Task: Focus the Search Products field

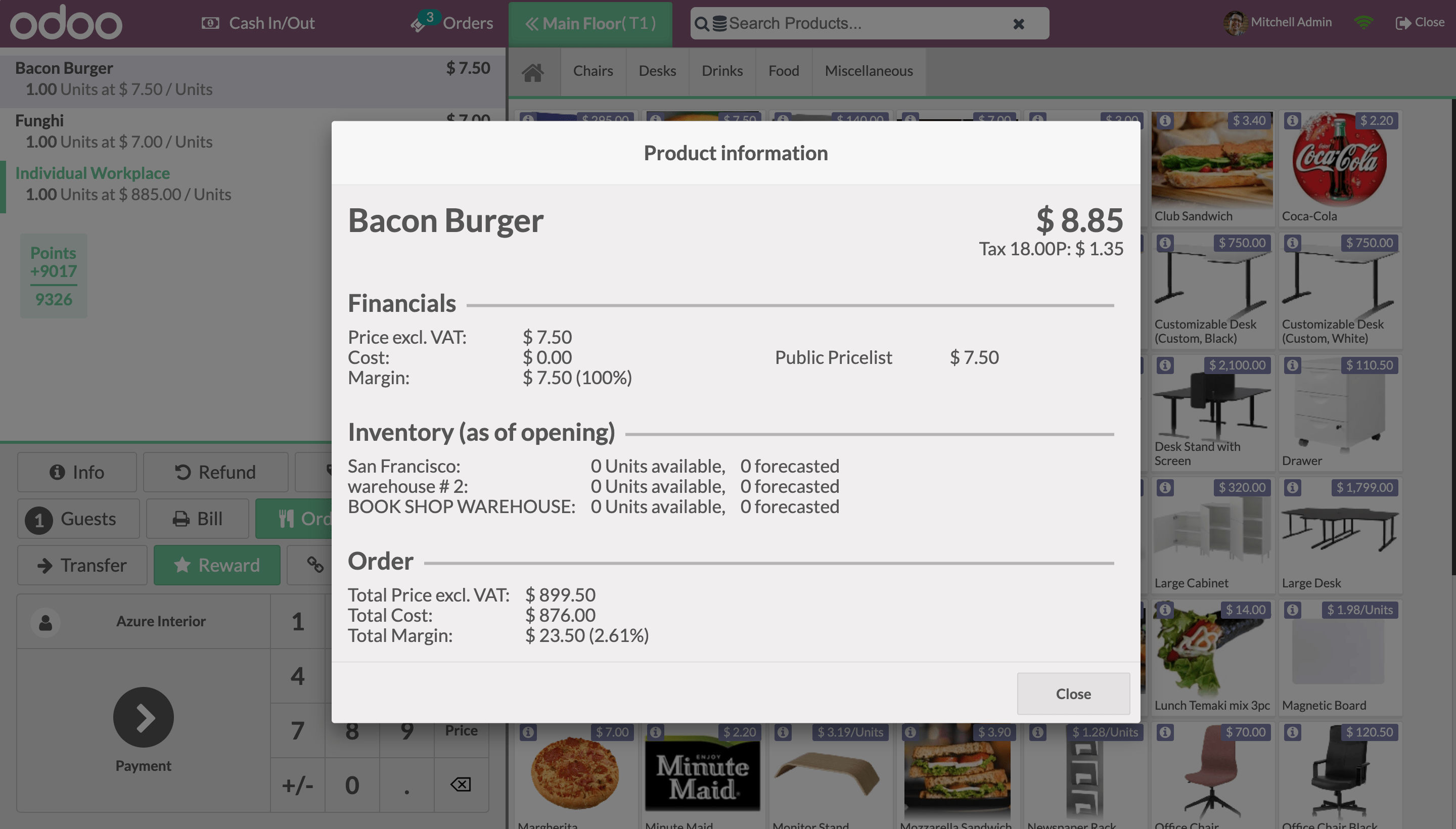Action: tap(854, 23)
